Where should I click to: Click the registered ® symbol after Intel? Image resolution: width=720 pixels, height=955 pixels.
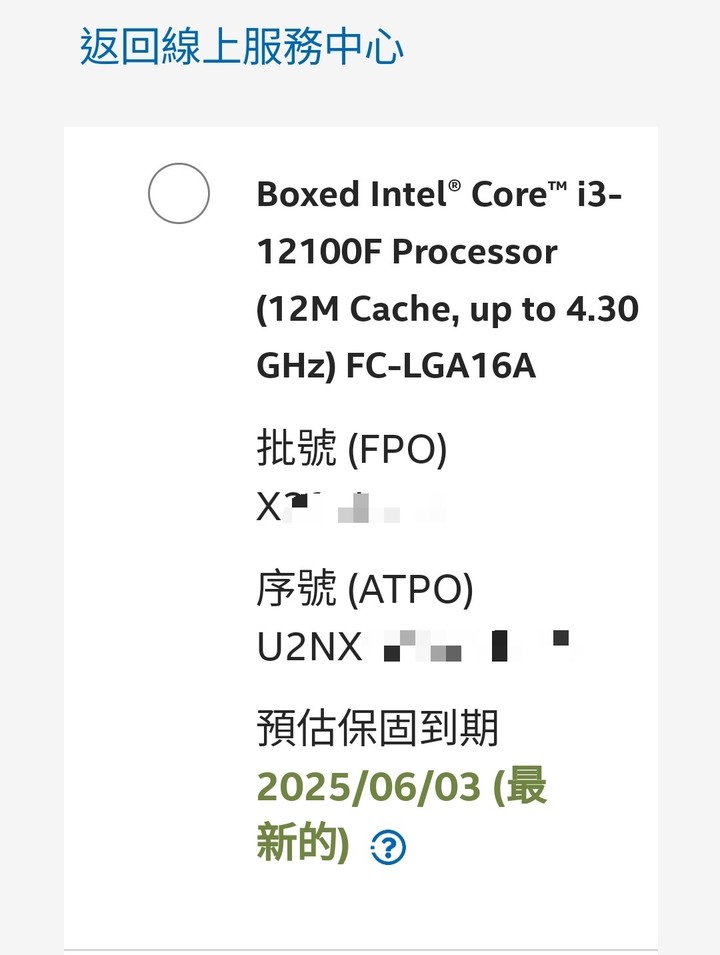click(454, 185)
